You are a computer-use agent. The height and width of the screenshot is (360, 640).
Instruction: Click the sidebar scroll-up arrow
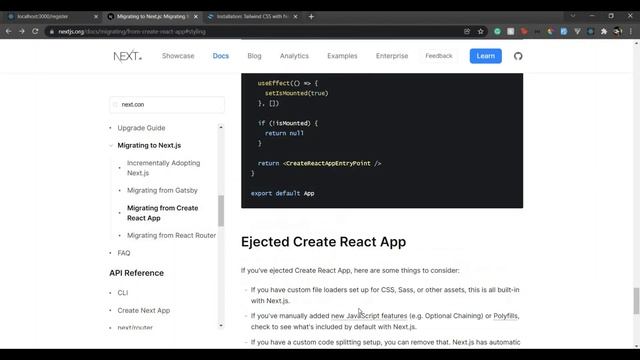coord(221,127)
